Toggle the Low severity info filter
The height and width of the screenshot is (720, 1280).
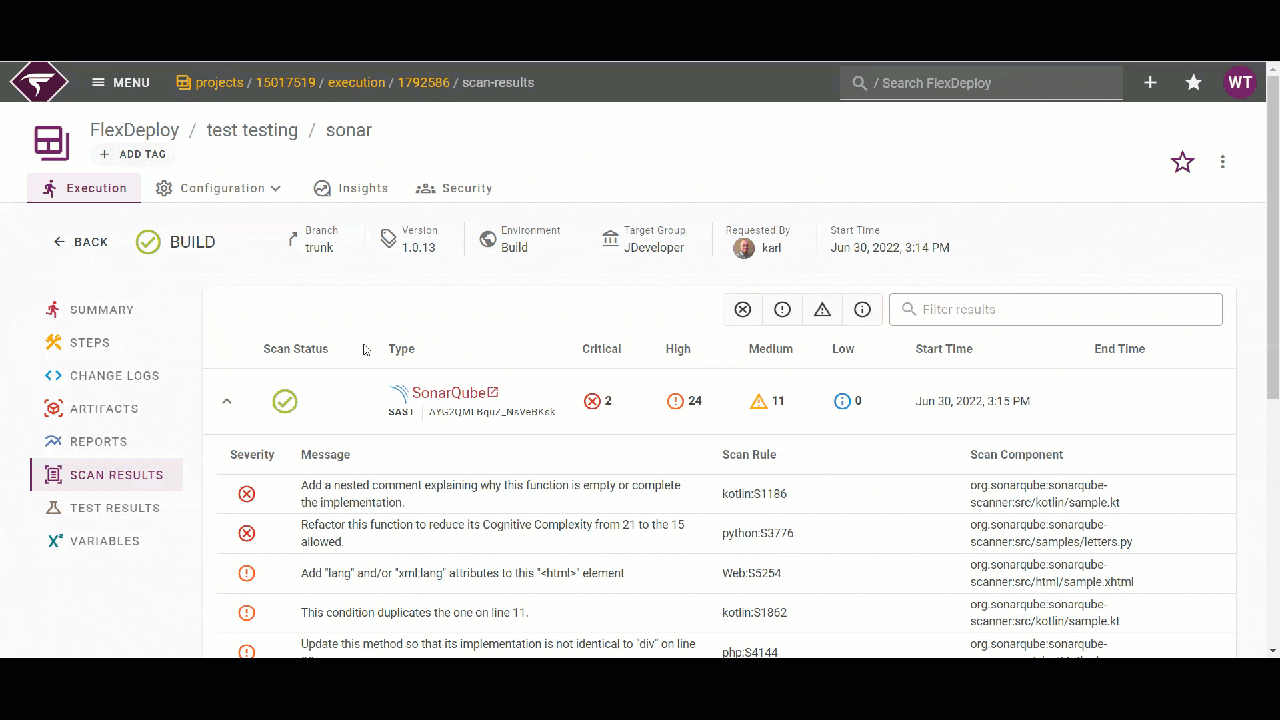tap(862, 310)
